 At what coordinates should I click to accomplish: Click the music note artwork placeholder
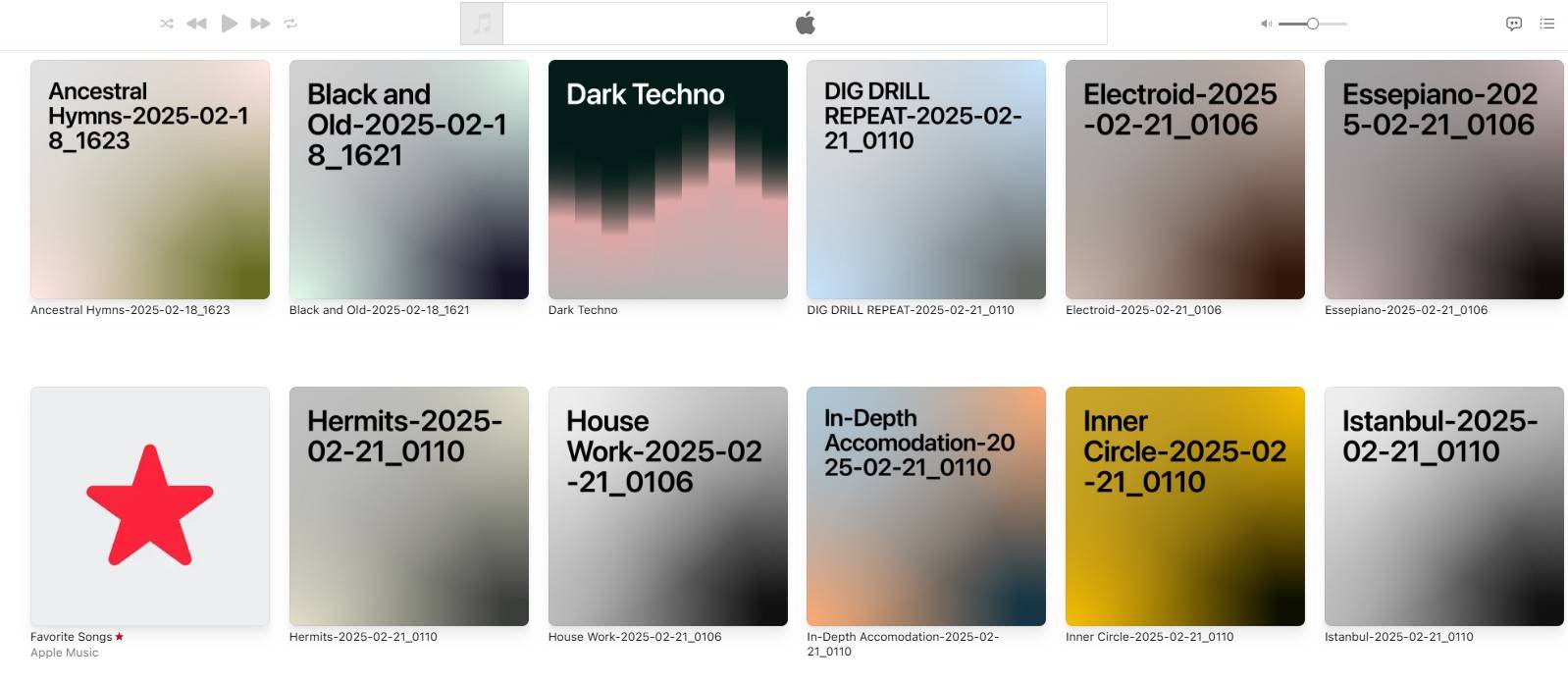pyautogui.click(x=482, y=24)
